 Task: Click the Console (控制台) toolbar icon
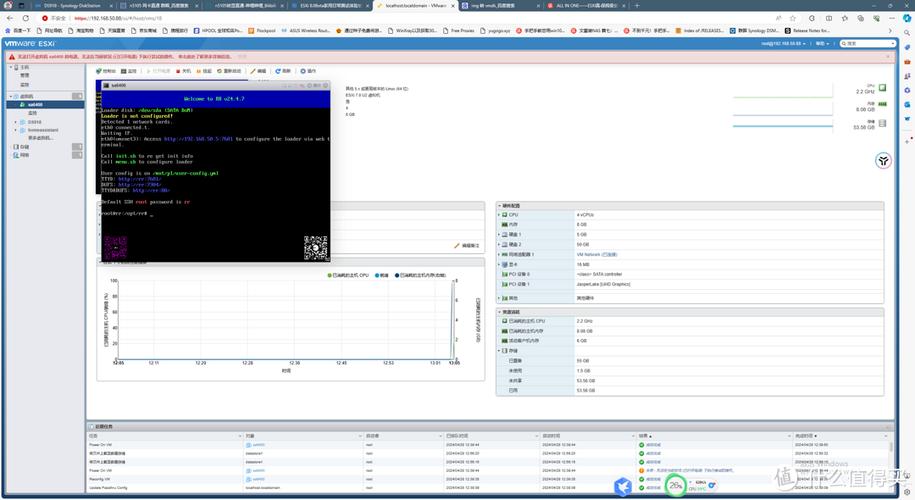pyautogui.click(x=106, y=71)
